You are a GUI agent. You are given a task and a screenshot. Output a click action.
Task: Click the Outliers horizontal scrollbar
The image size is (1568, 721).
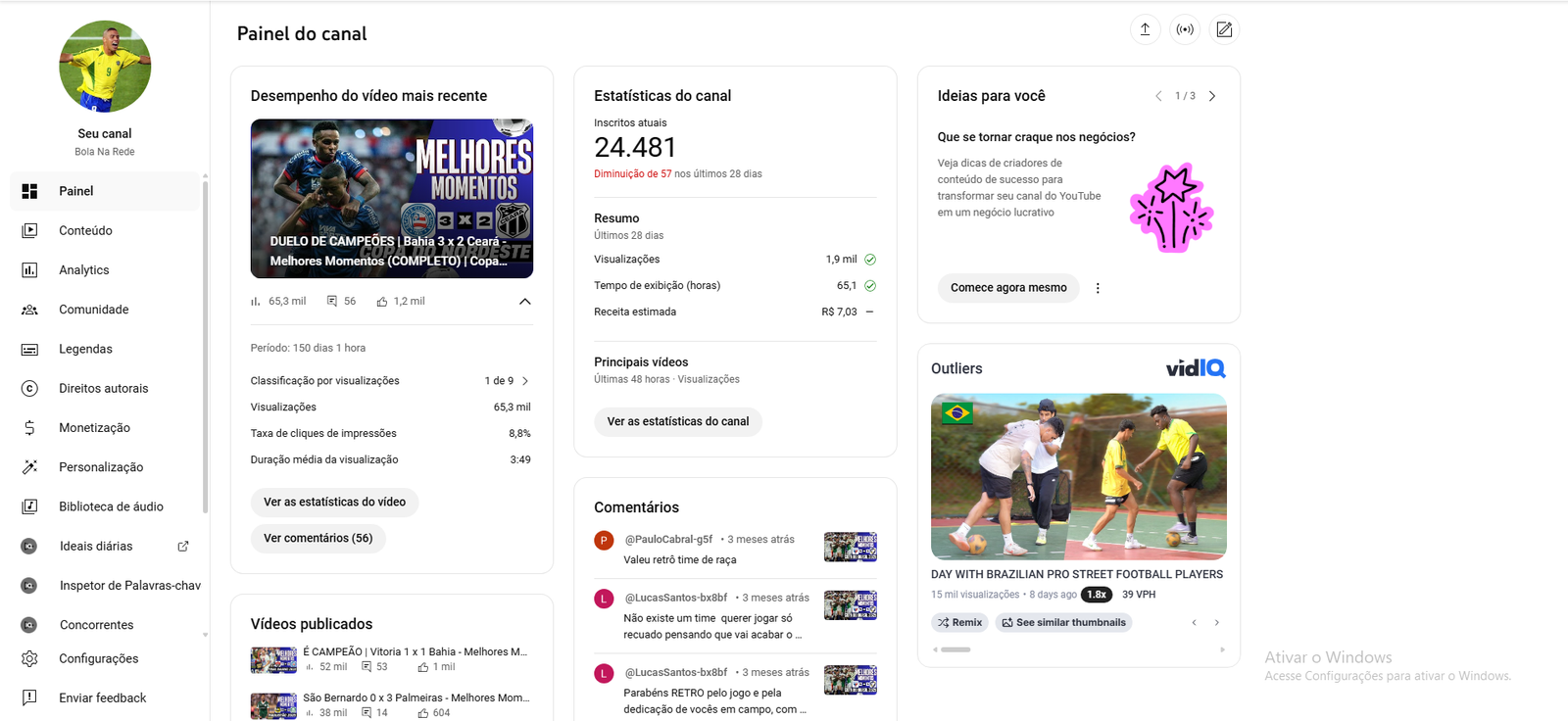(x=955, y=649)
